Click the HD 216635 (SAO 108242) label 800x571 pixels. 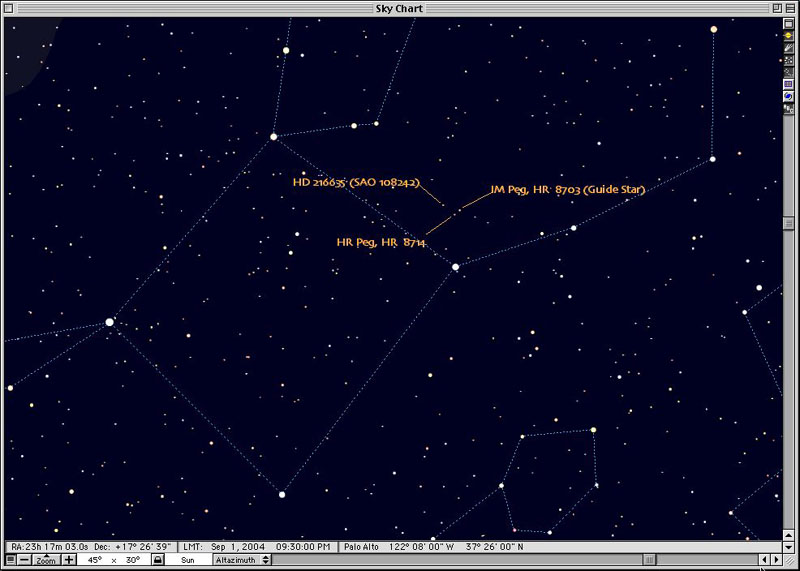(356, 182)
